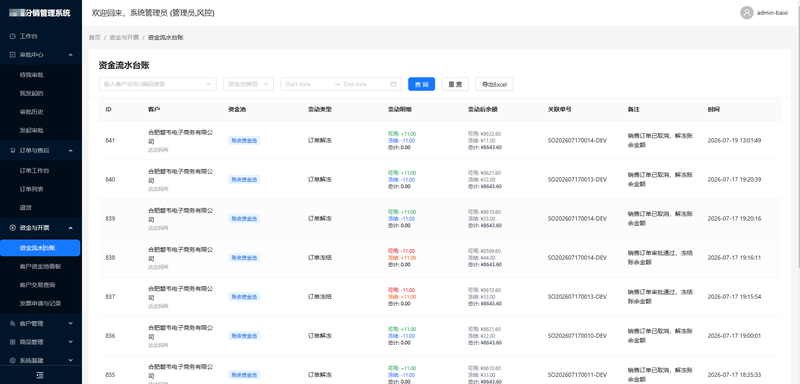
Task: Click the 账余资金池 tag in row 838
Action: (244, 258)
